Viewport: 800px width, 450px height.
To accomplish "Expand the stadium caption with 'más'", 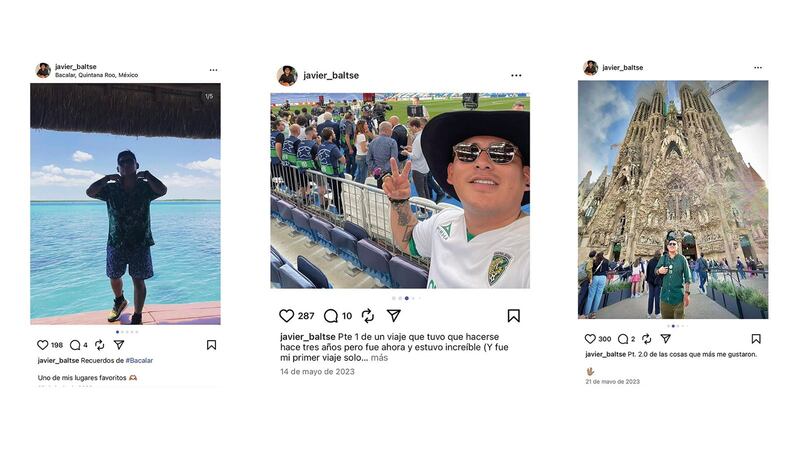I will pos(379,358).
